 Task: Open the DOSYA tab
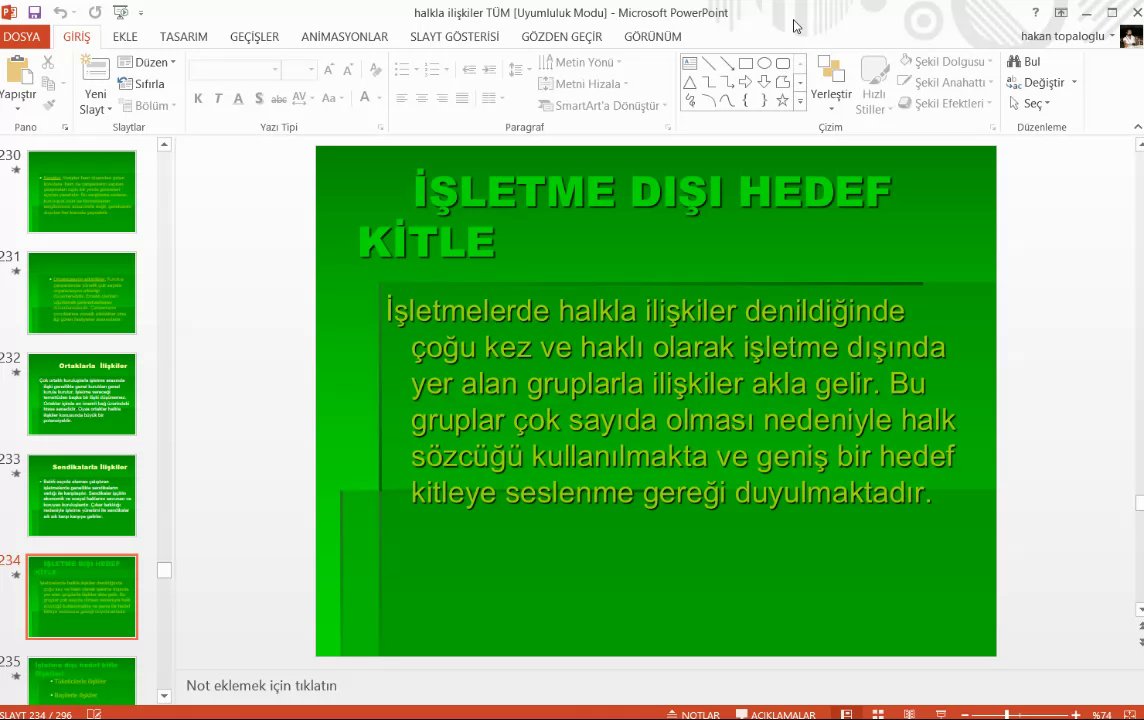[x=21, y=36]
